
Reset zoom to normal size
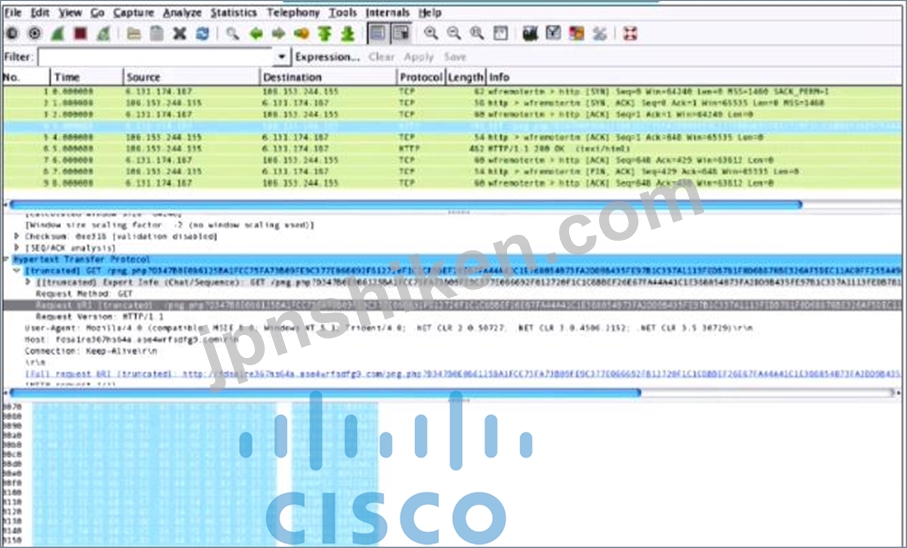477,34
